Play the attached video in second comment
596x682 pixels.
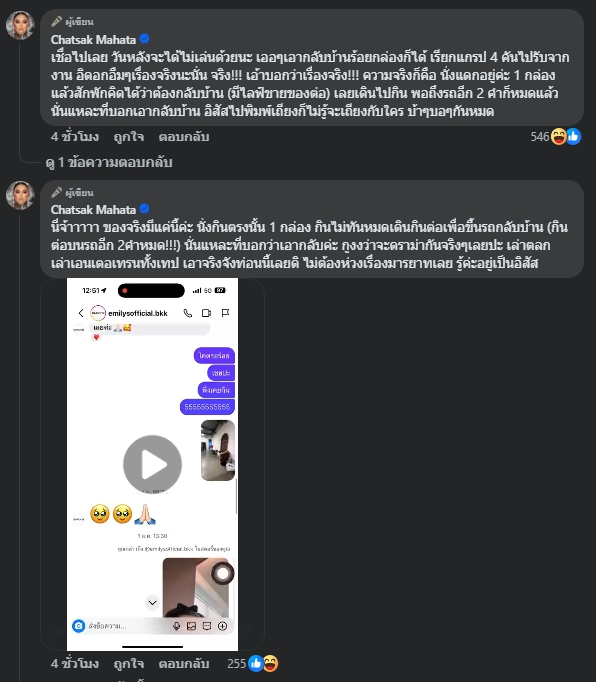(x=152, y=464)
